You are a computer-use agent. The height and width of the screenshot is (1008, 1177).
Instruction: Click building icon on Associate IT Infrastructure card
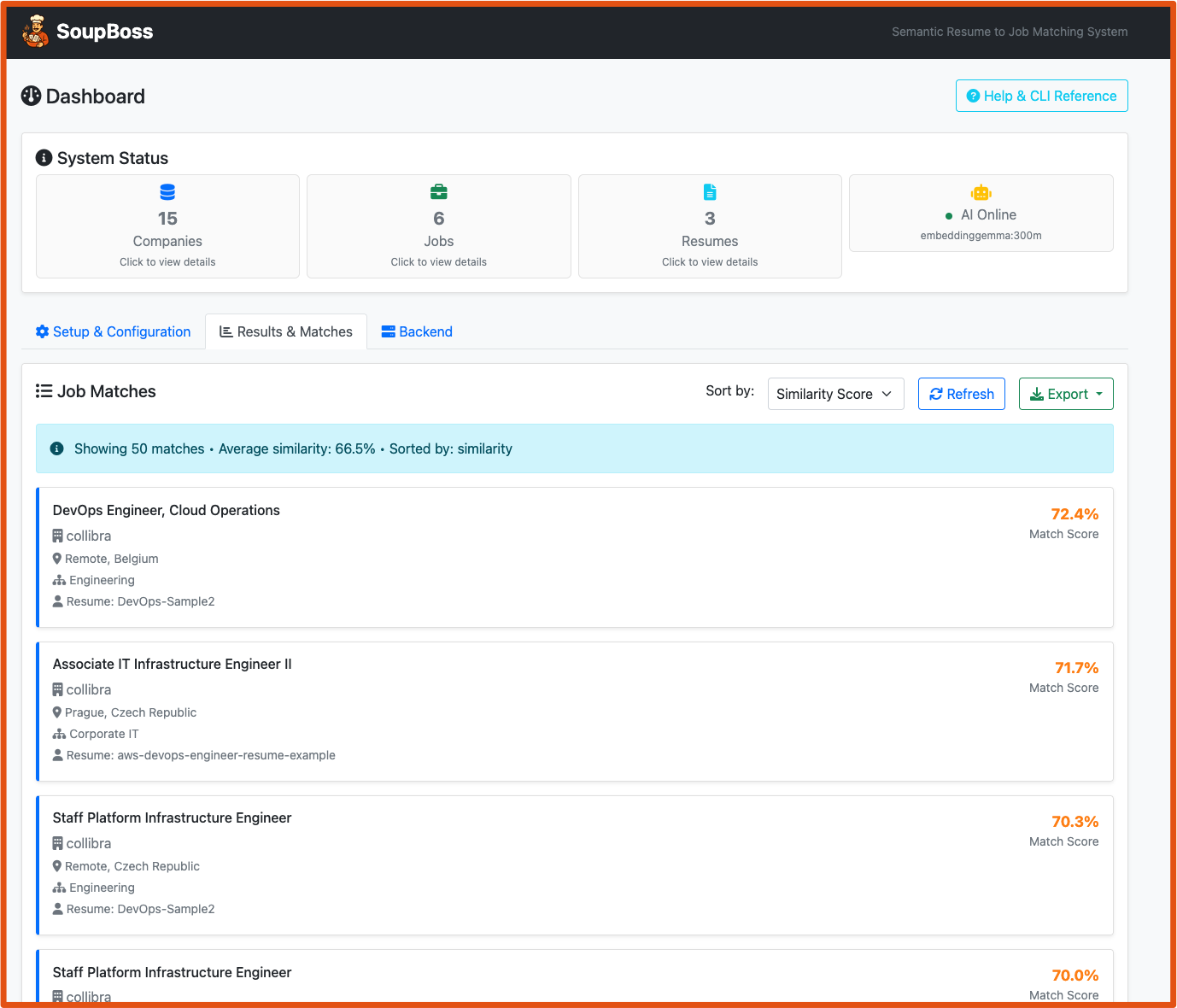tap(58, 689)
